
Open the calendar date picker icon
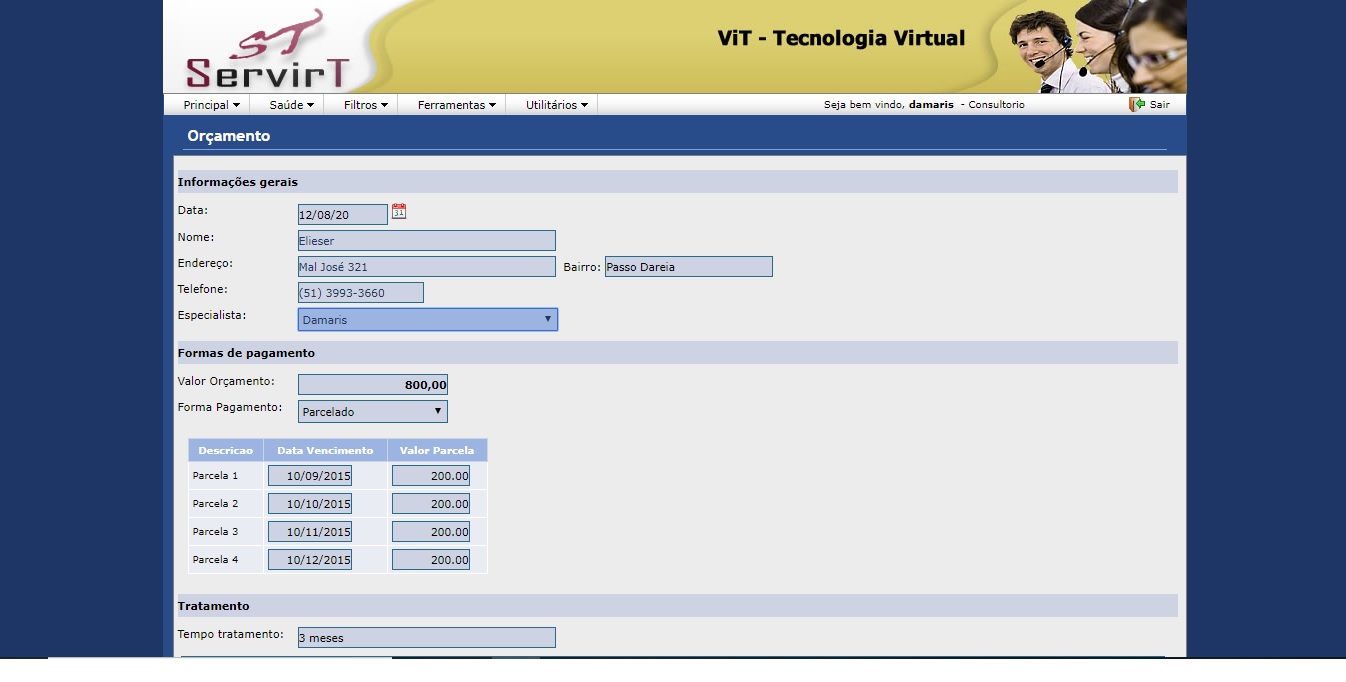(x=399, y=211)
